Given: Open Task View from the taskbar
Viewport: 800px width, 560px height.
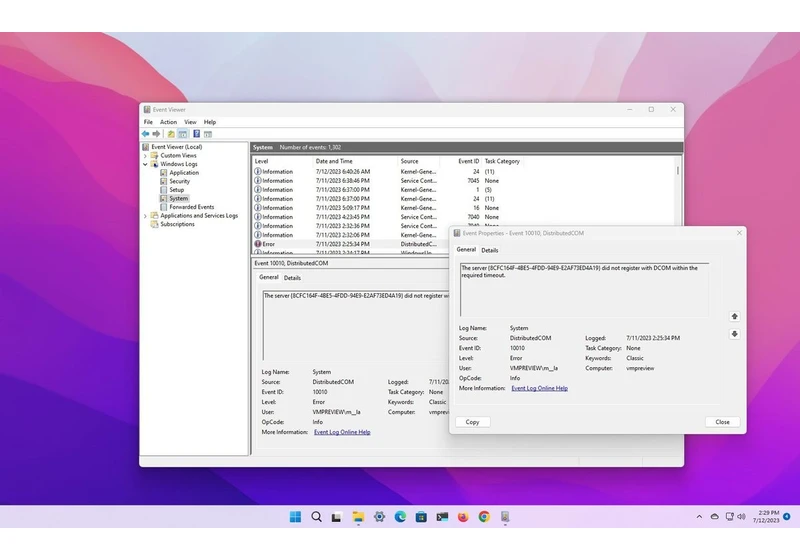Looking at the screenshot, I should pos(336,517).
